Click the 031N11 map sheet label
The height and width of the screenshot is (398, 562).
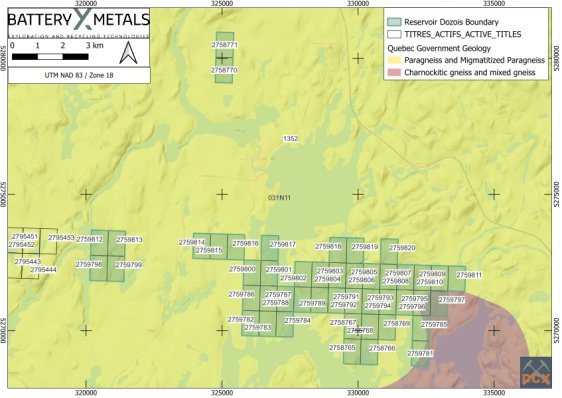click(x=279, y=198)
